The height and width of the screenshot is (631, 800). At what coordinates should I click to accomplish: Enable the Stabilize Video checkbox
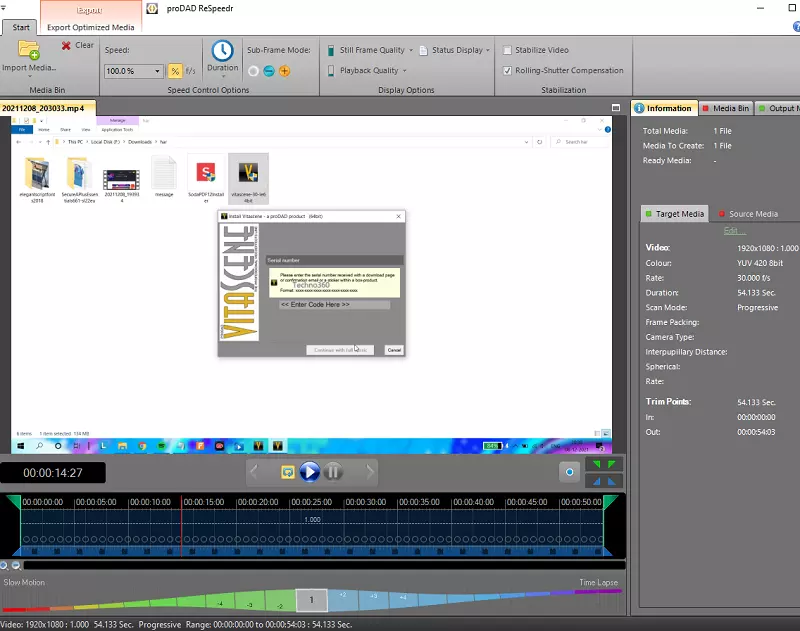[x=508, y=50]
